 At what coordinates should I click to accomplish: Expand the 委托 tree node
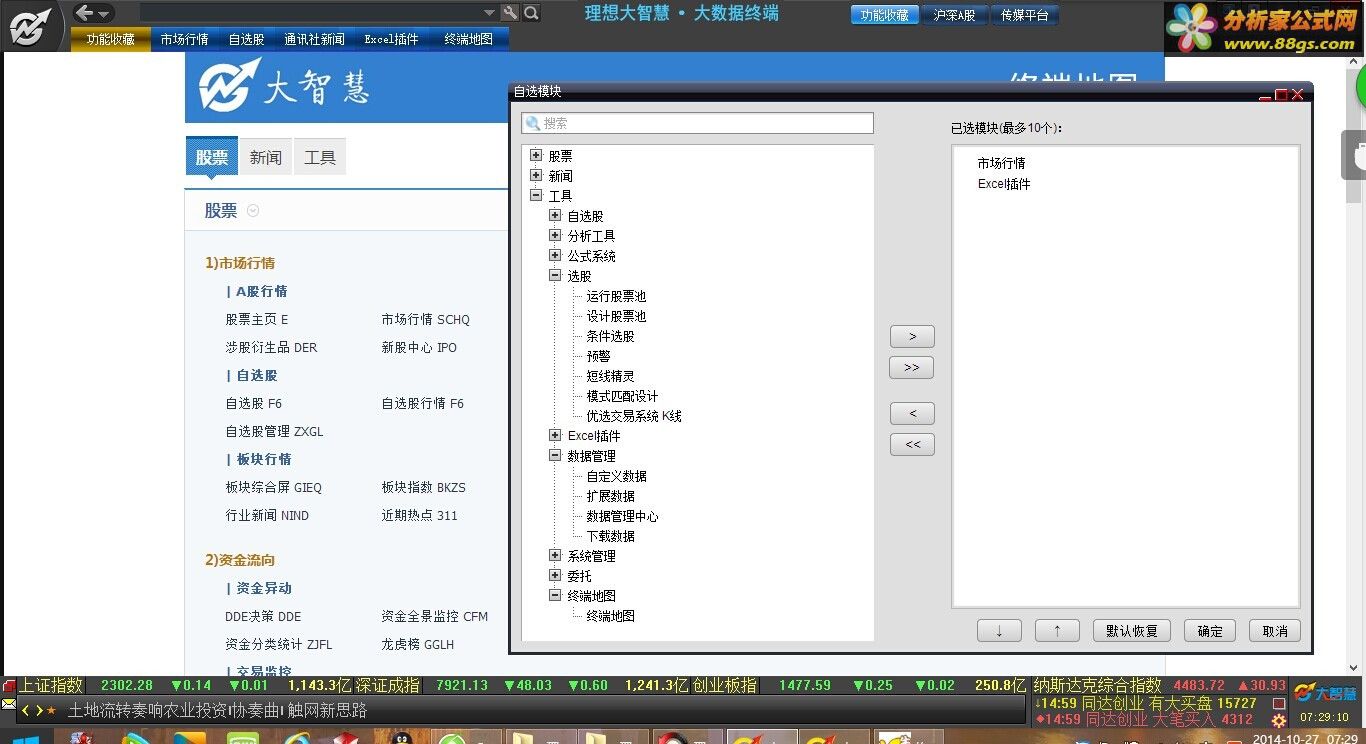click(555, 576)
